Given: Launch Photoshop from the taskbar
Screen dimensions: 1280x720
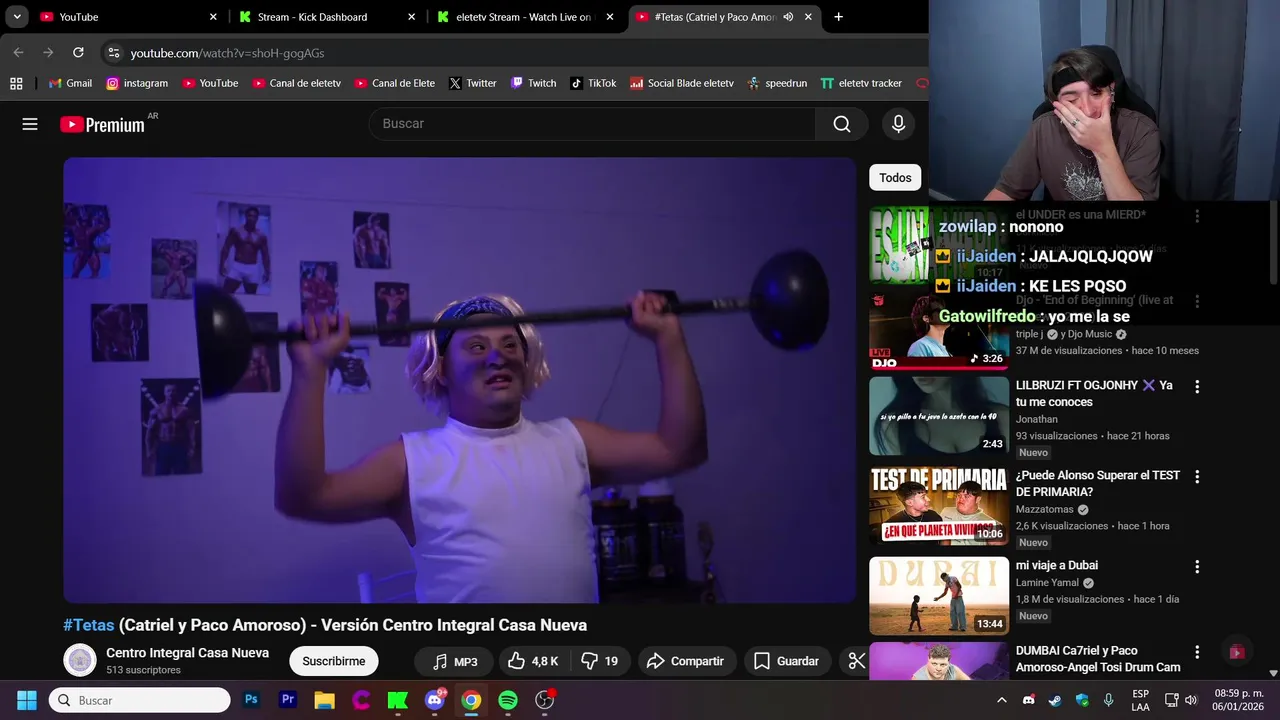Looking at the screenshot, I should [252, 700].
